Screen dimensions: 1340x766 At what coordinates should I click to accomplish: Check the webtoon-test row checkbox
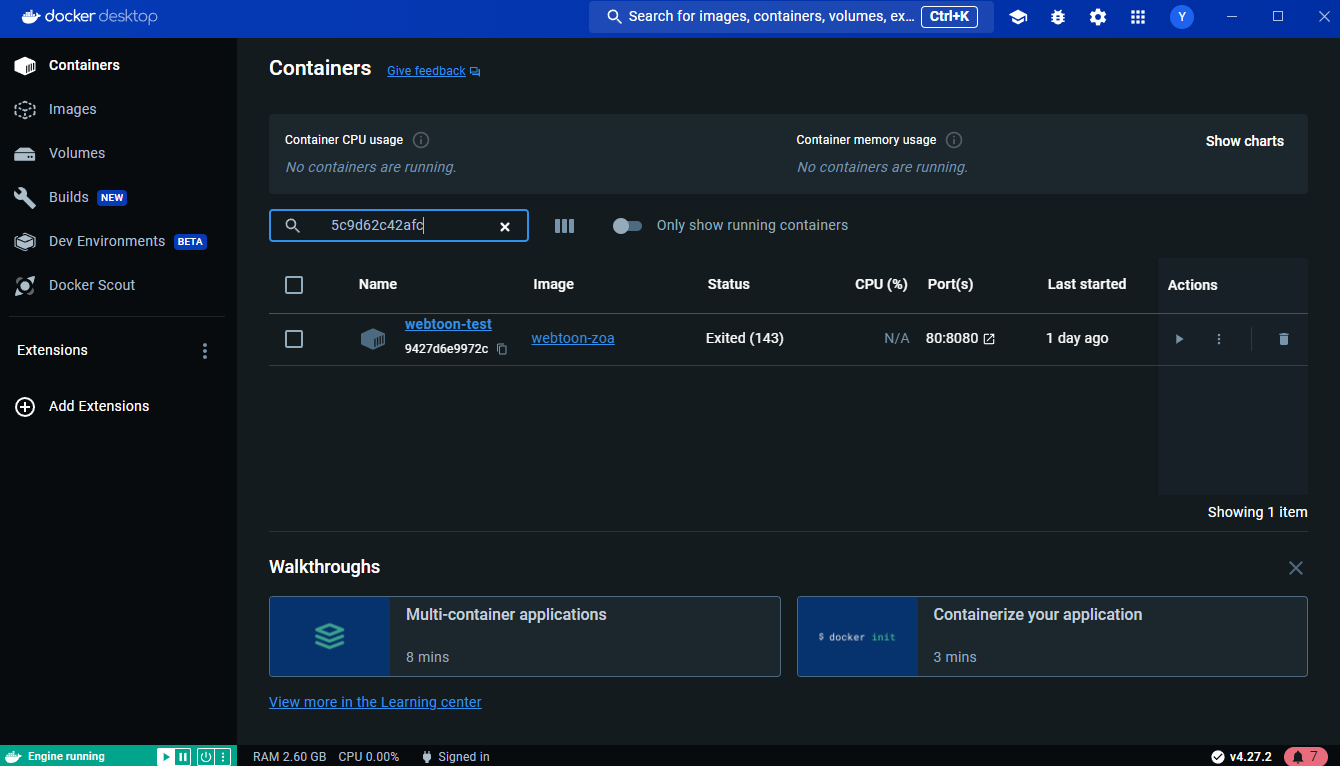[294, 339]
